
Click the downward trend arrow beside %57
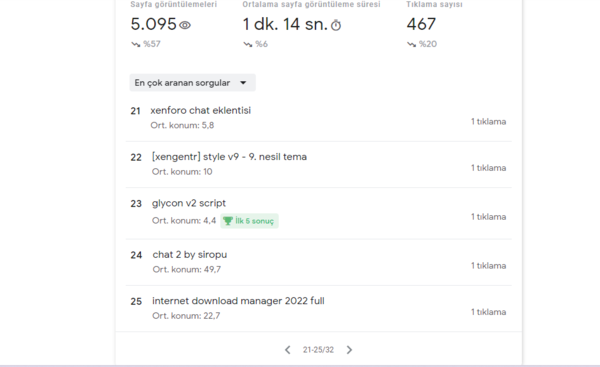(x=135, y=44)
